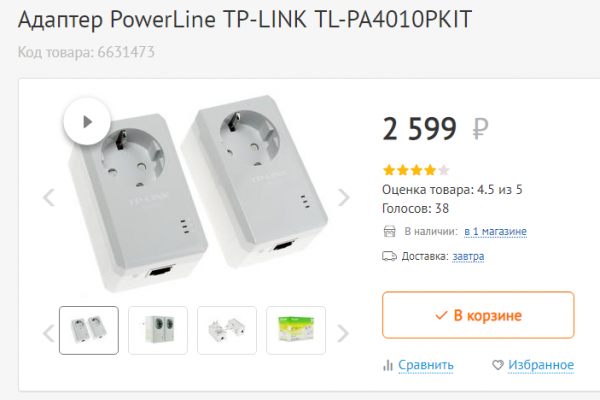Click the В корзине button
Screen dimensions: 600x400
pyautogui.click(x=478, y=315)
